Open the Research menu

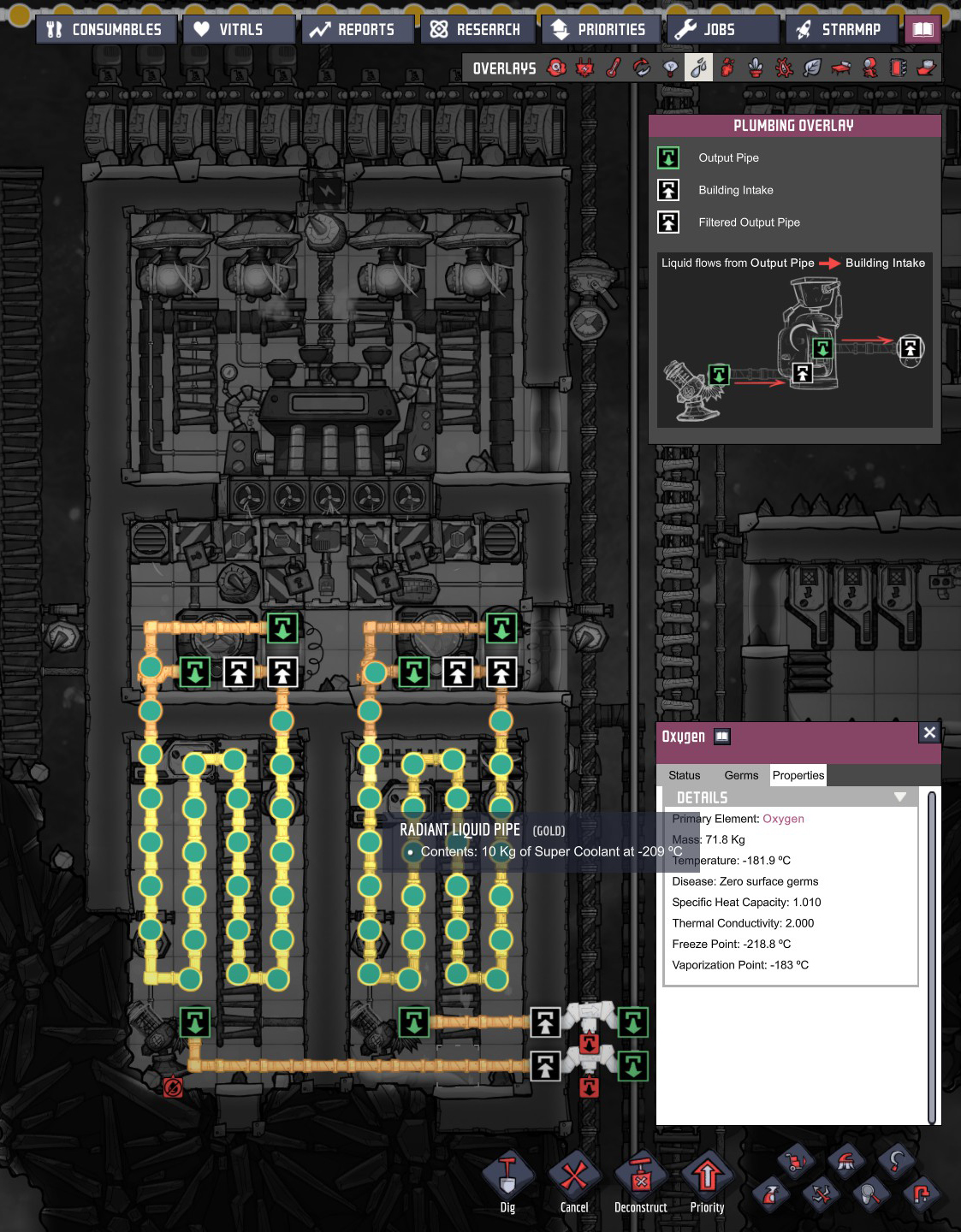[478, 29]
